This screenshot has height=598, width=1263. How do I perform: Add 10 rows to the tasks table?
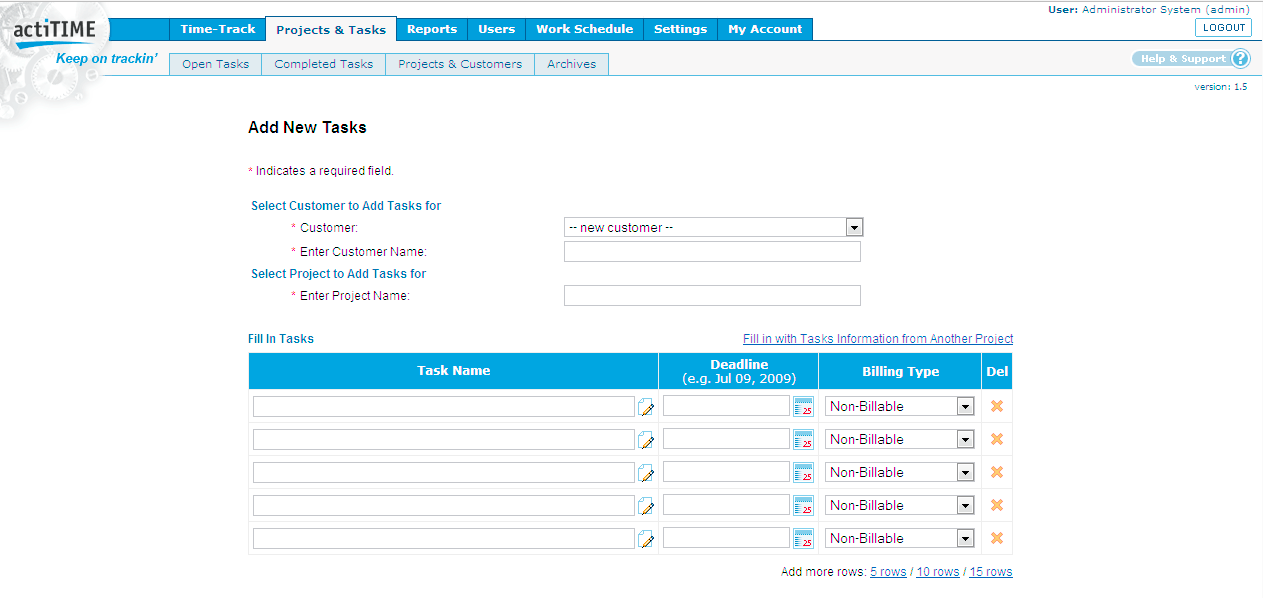coord(937,572)
